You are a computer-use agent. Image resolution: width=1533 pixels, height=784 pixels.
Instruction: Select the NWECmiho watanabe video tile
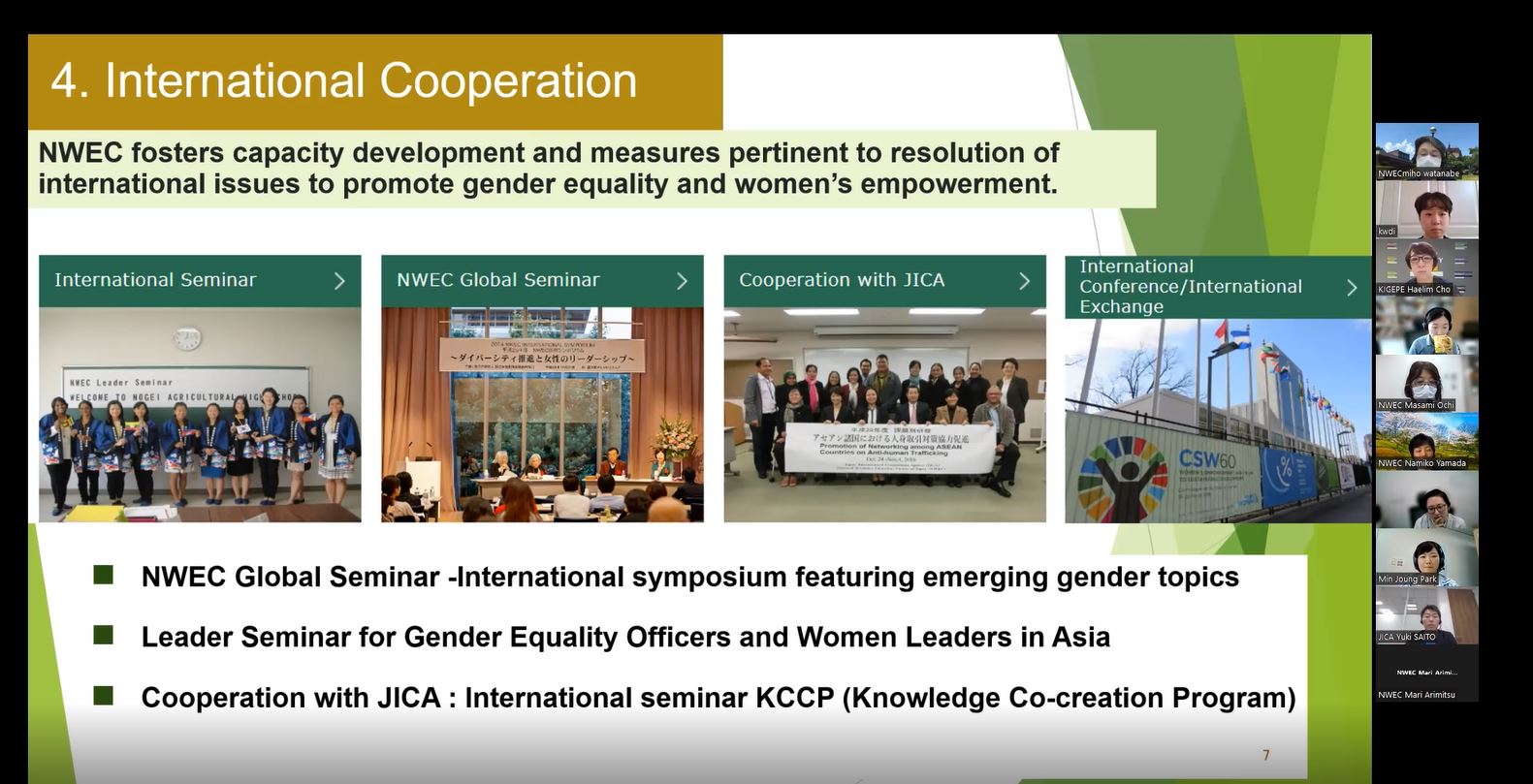click(x=1426, y=151)
